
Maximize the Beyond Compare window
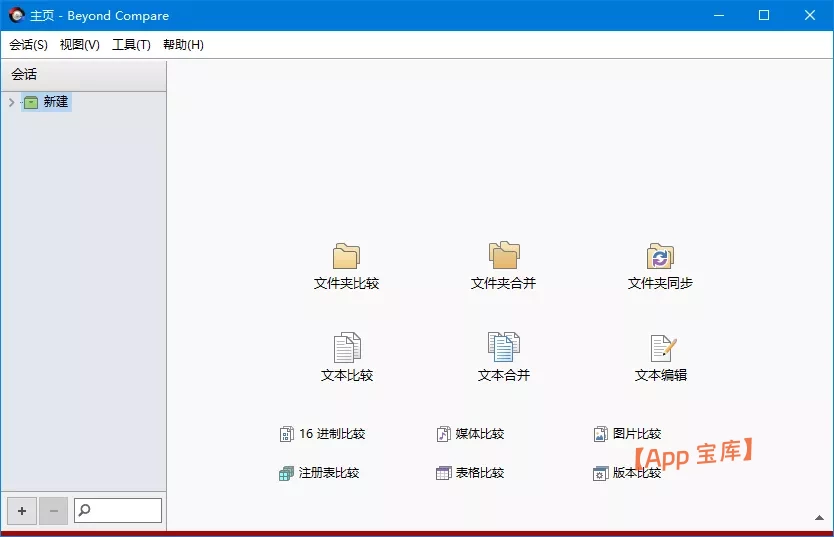click(x=764, y=15)
